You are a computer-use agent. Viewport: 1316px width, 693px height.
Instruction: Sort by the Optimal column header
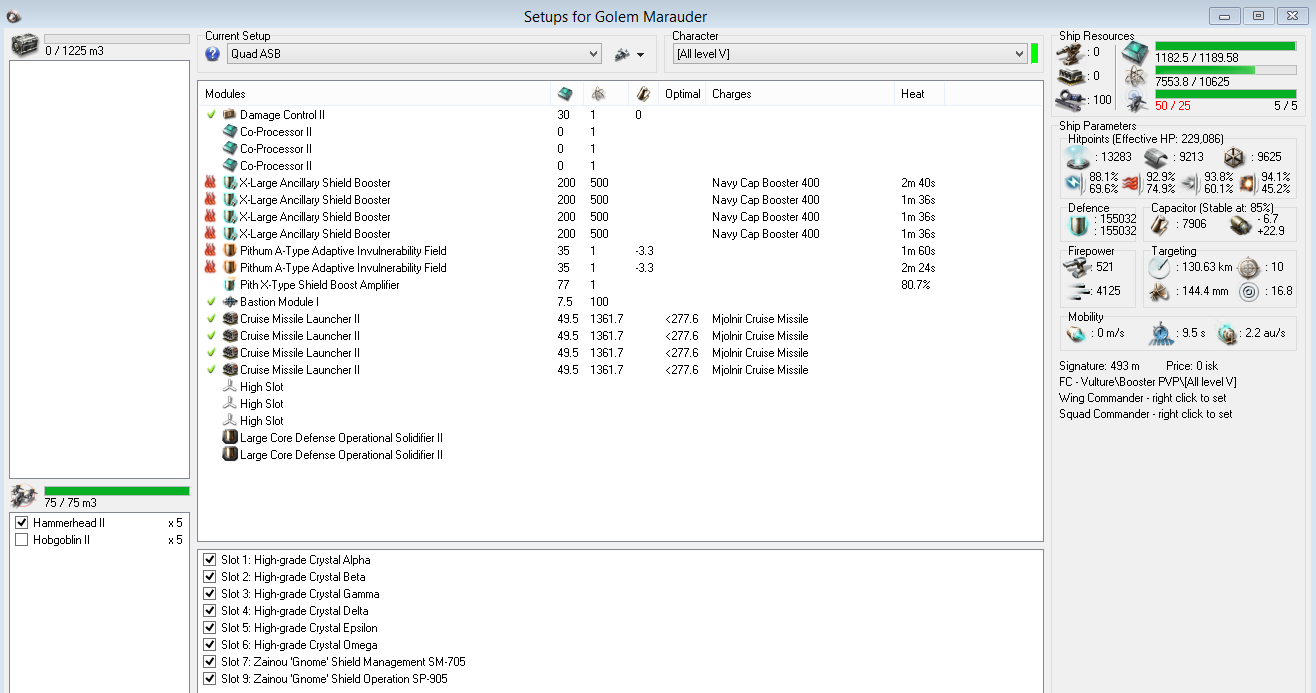pyautogui.click(x=683, y=94)
